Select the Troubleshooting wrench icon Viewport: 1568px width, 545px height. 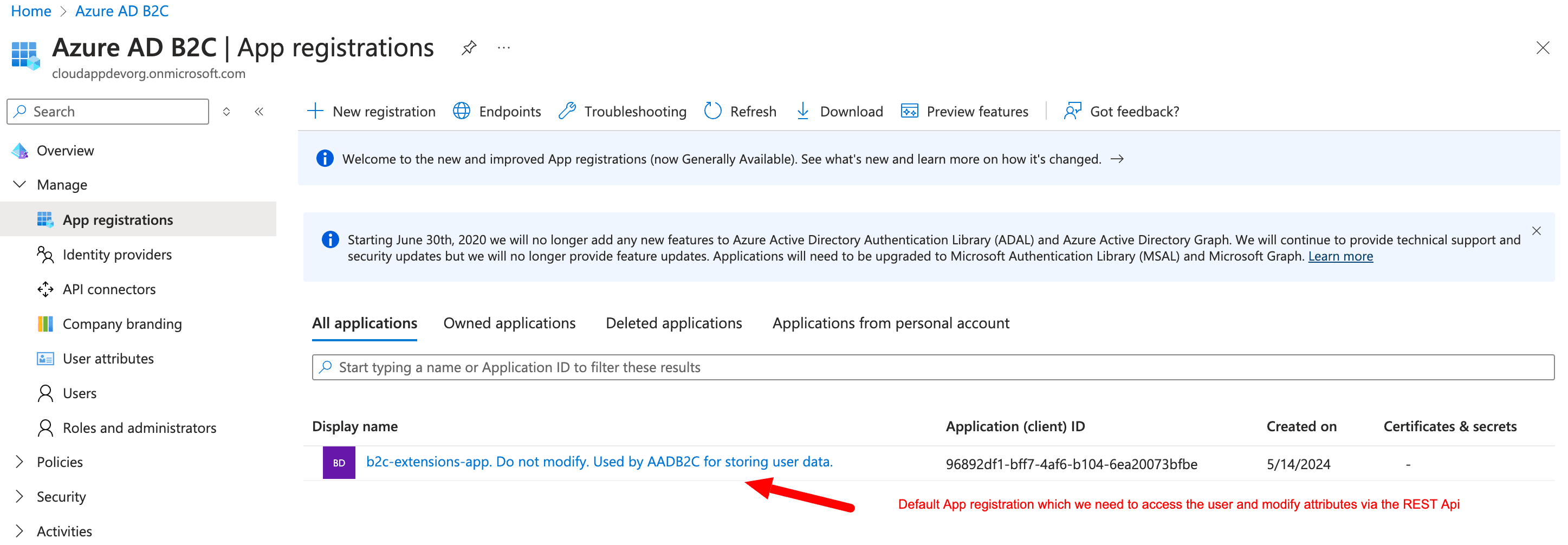568,111
